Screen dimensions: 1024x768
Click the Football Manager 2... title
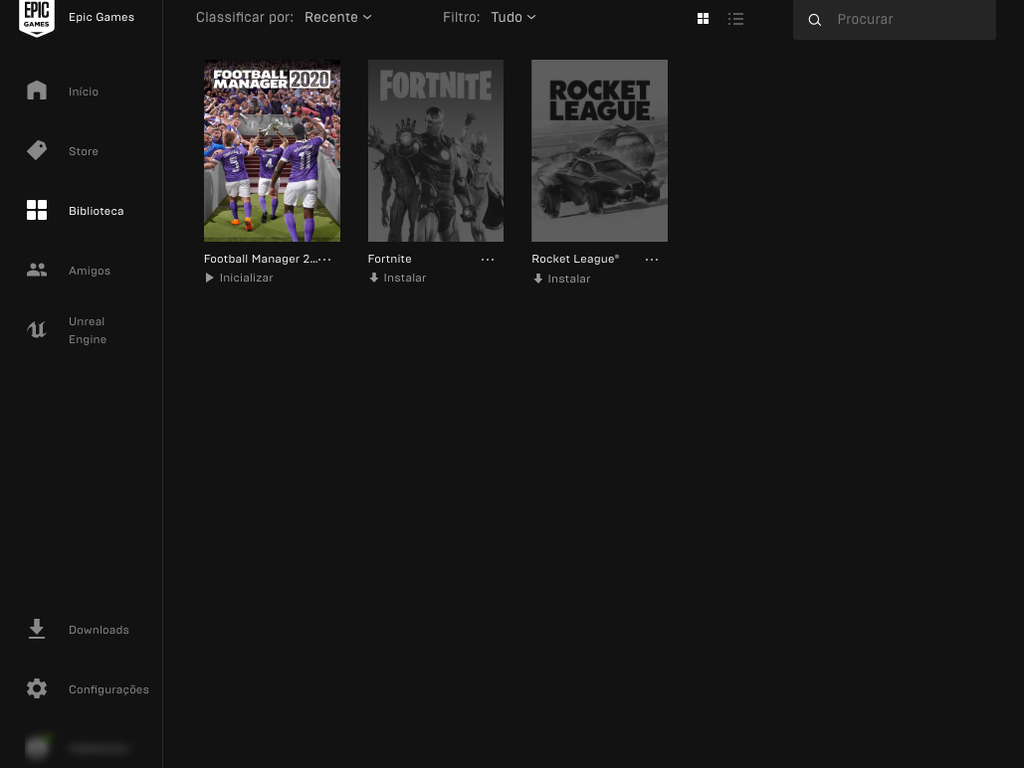261,259
